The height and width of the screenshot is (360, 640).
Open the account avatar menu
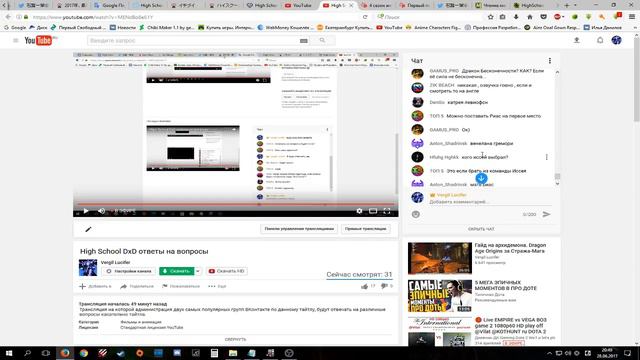616,40
